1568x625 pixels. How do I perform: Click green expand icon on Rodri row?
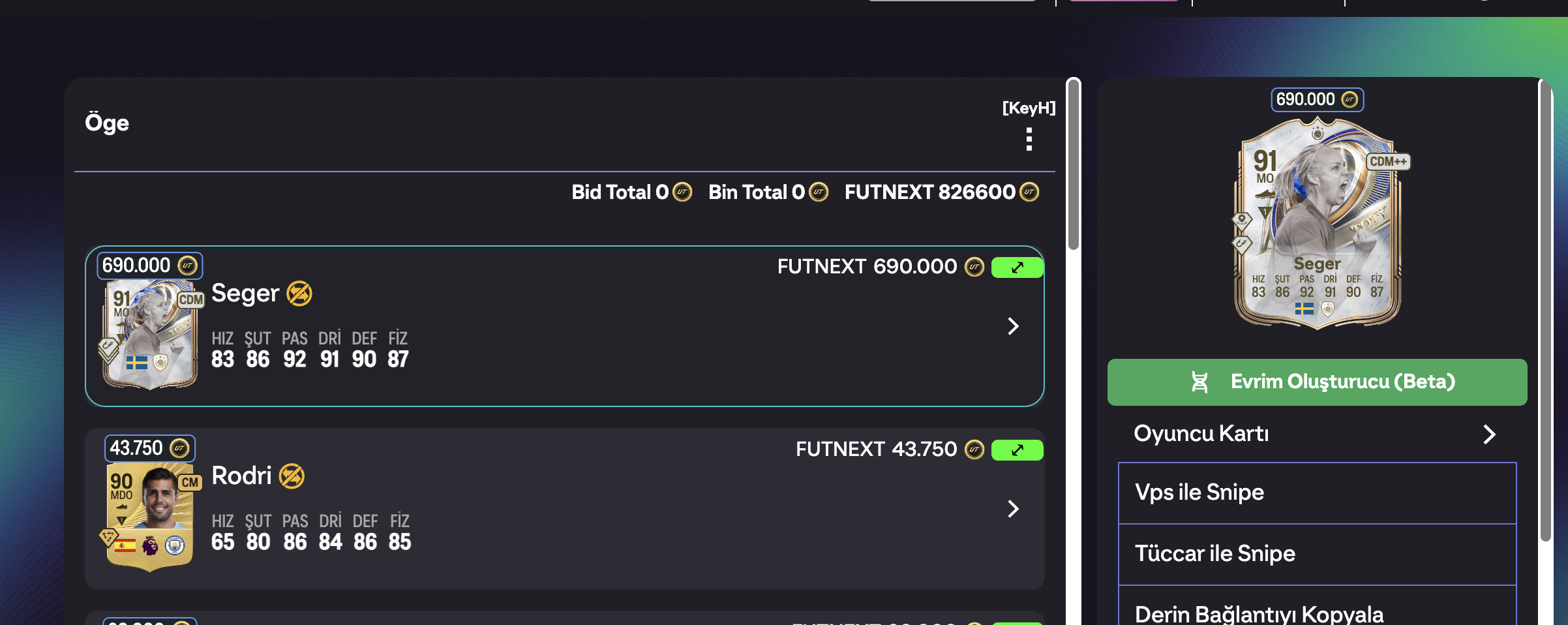point(1017,450)
